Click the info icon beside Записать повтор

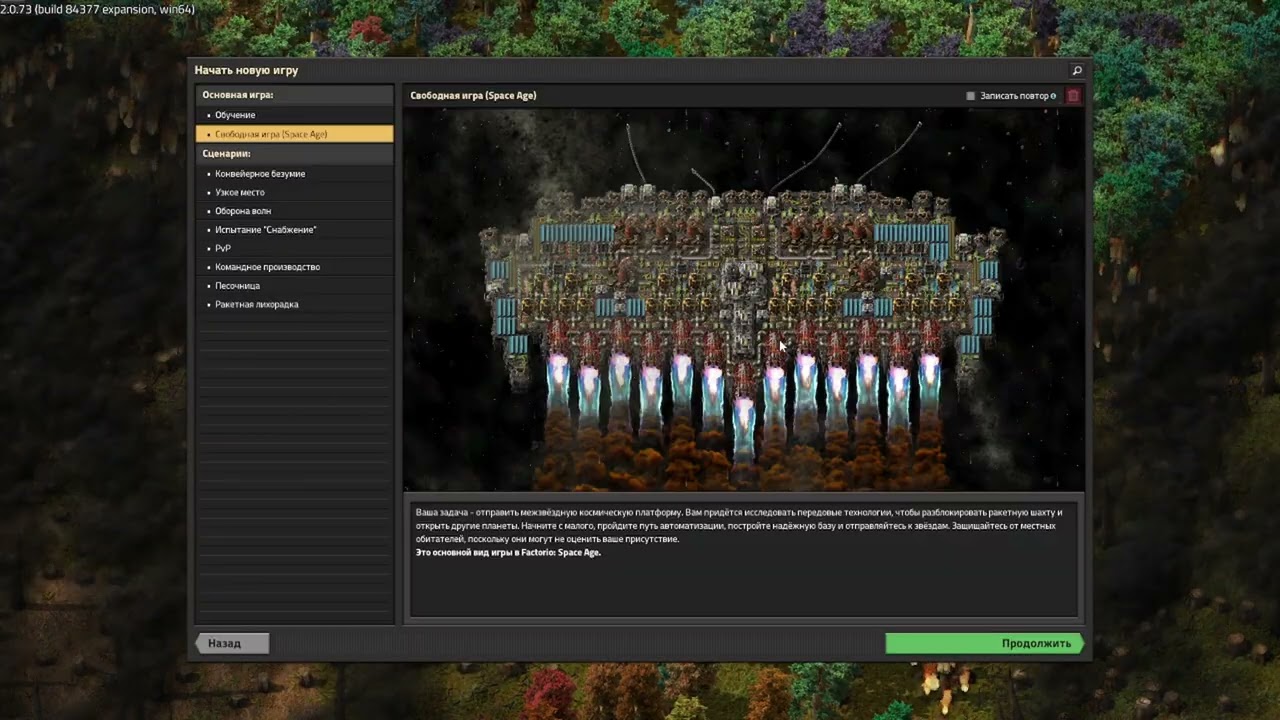[1053, 96]
